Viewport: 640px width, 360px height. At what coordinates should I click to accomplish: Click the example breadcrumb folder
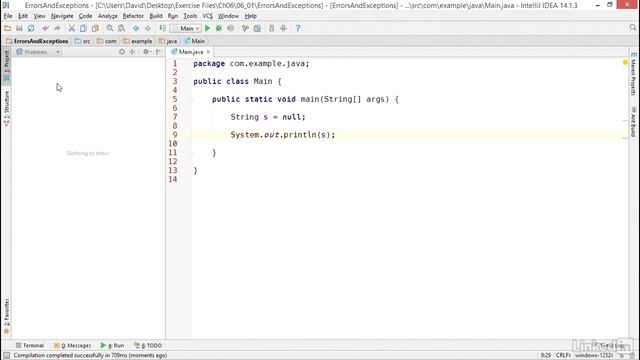[138, 41]
